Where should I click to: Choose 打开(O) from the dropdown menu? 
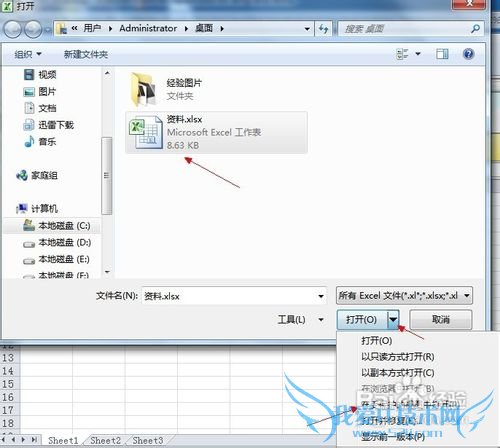point(377,341)
